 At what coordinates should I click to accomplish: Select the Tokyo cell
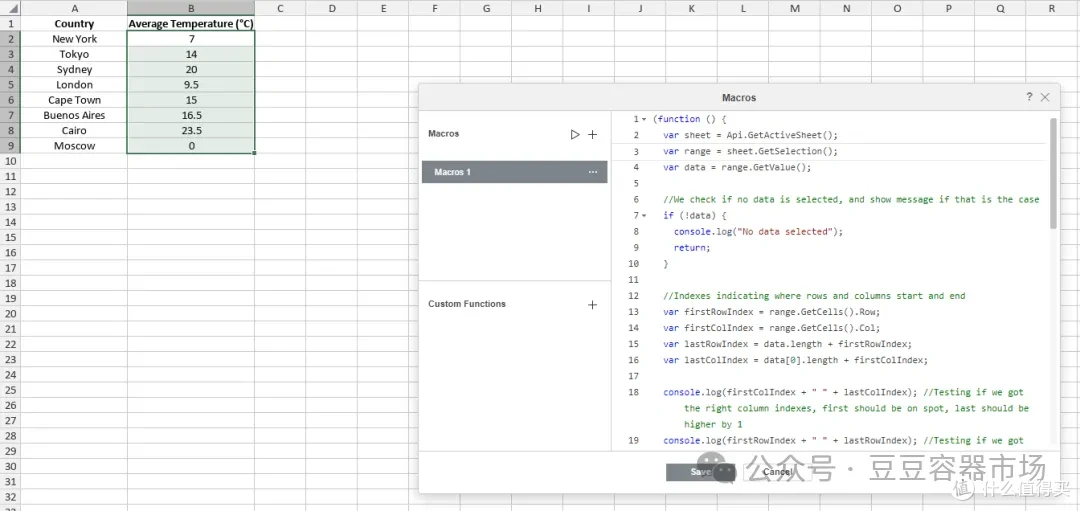pos(74,54)
